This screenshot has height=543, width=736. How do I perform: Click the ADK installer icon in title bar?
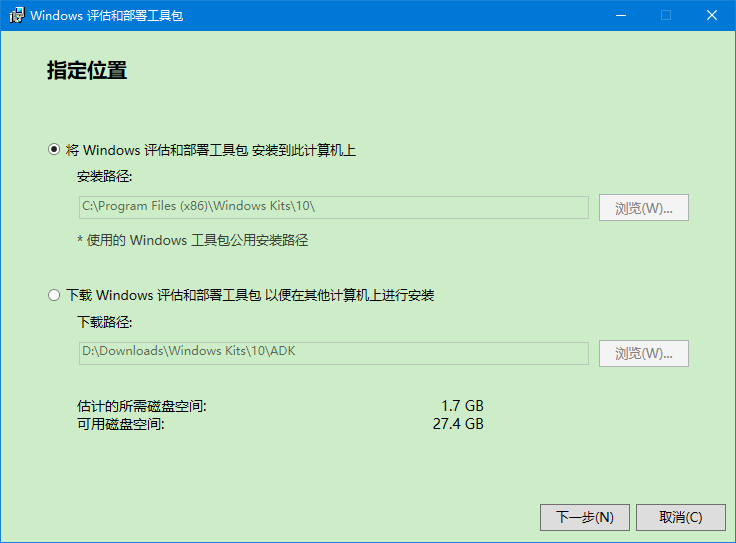tap(17, 15)
